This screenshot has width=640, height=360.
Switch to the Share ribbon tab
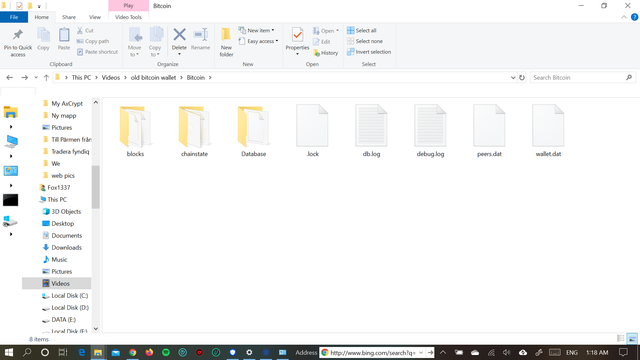69,17
